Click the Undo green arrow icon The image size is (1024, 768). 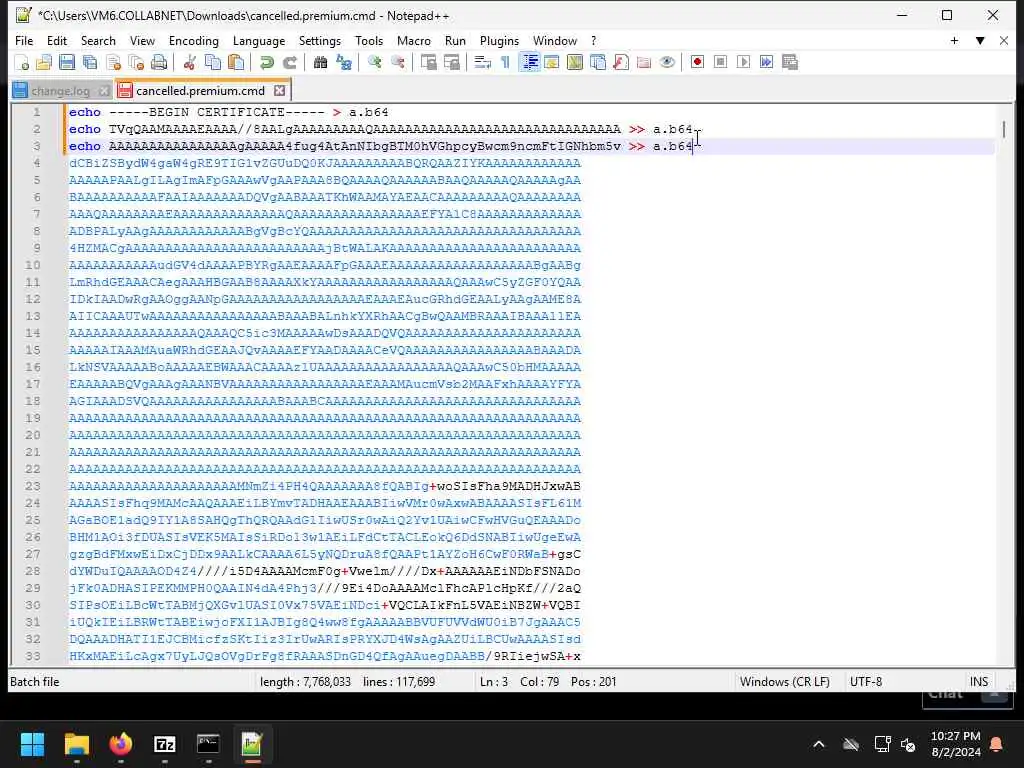point(266,62)
